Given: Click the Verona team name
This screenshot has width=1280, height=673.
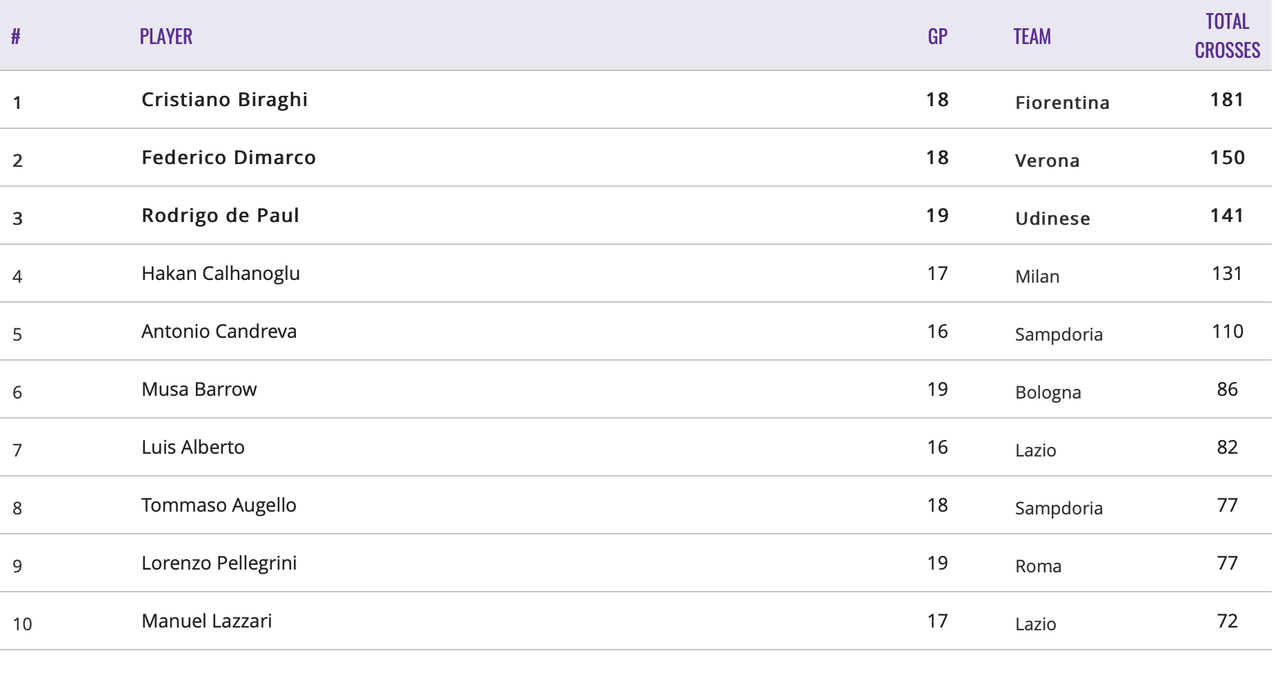Looking at the screenshot, I should 1047,160.
